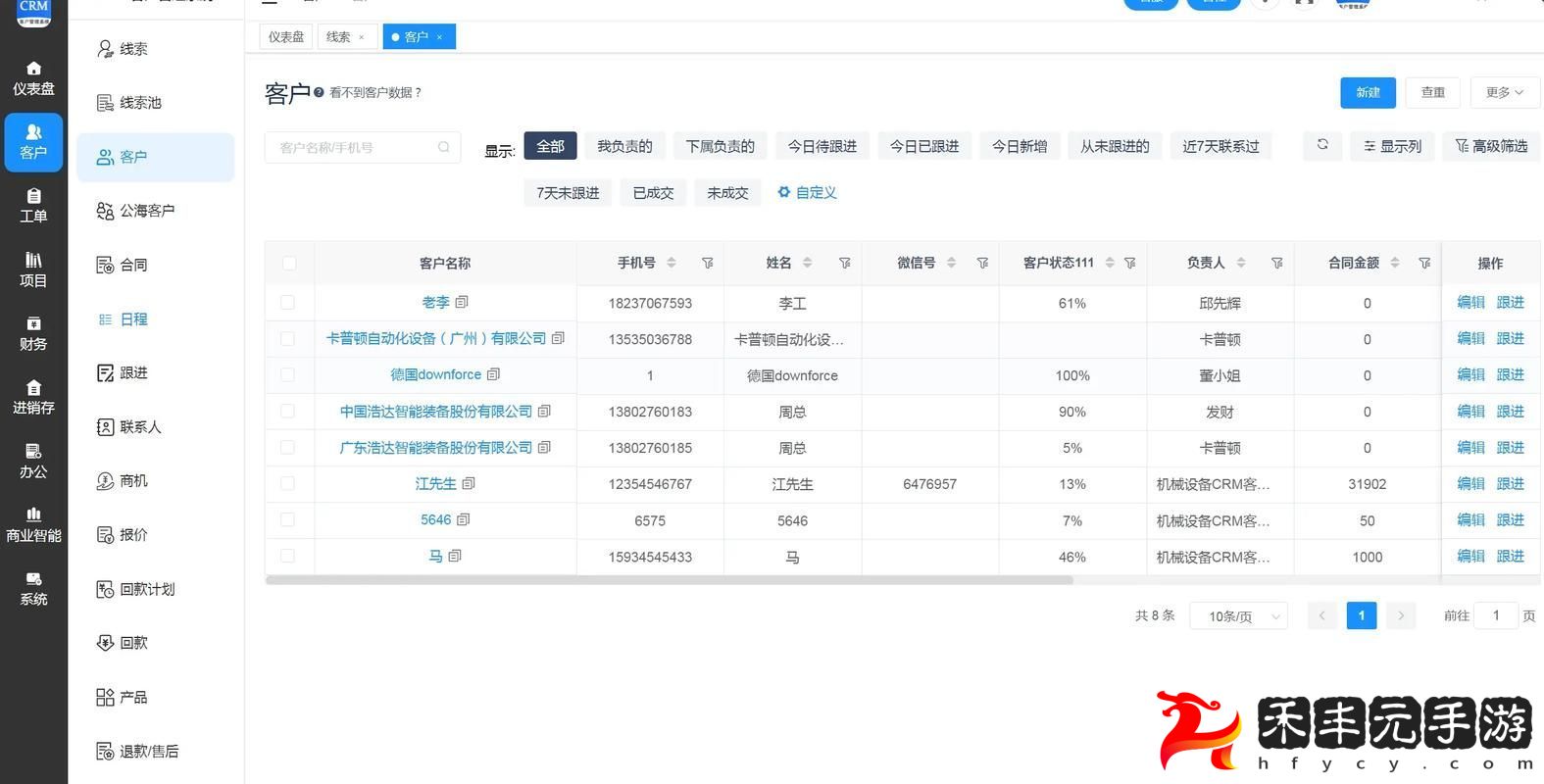Sort by 合同金额 column arrows
The image size is (1544, 784).
(1395, 263)
